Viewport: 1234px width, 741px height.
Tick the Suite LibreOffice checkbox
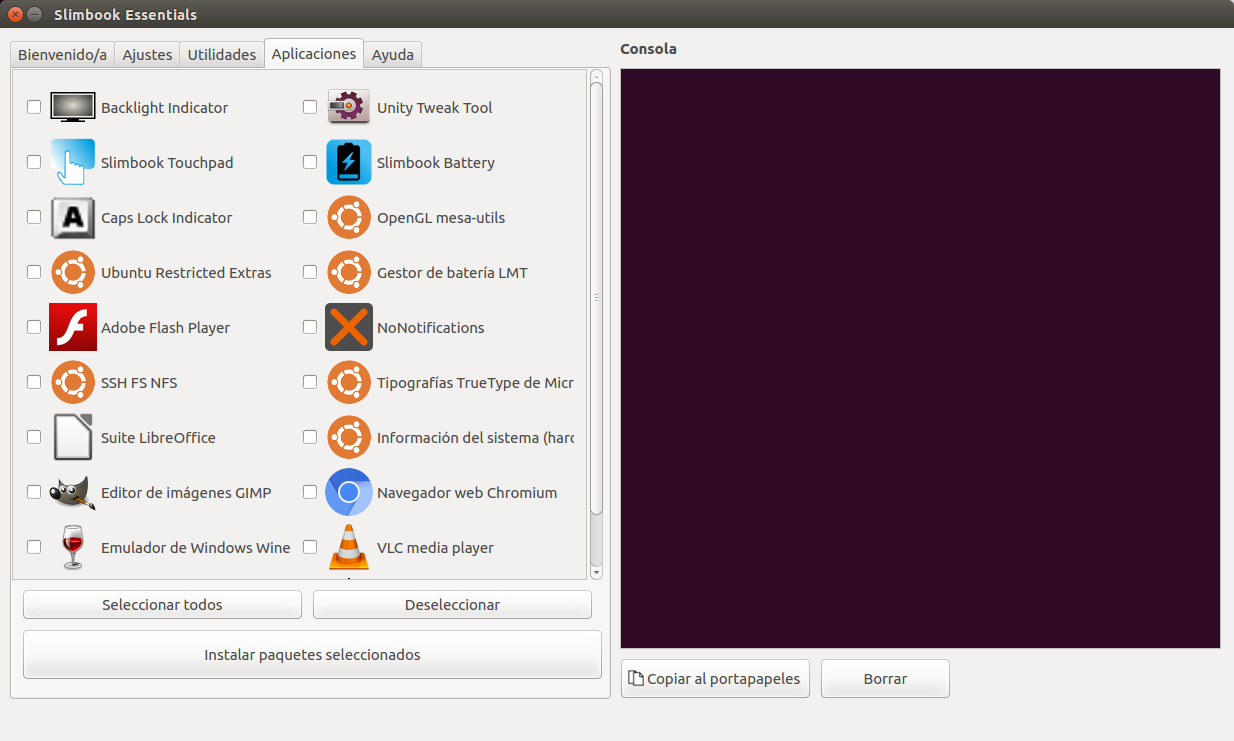click(34, 437)
